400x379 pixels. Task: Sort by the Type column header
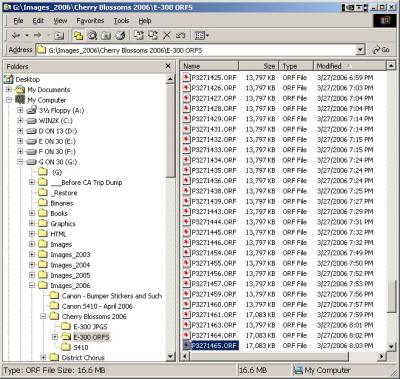(x=296, y=66)
